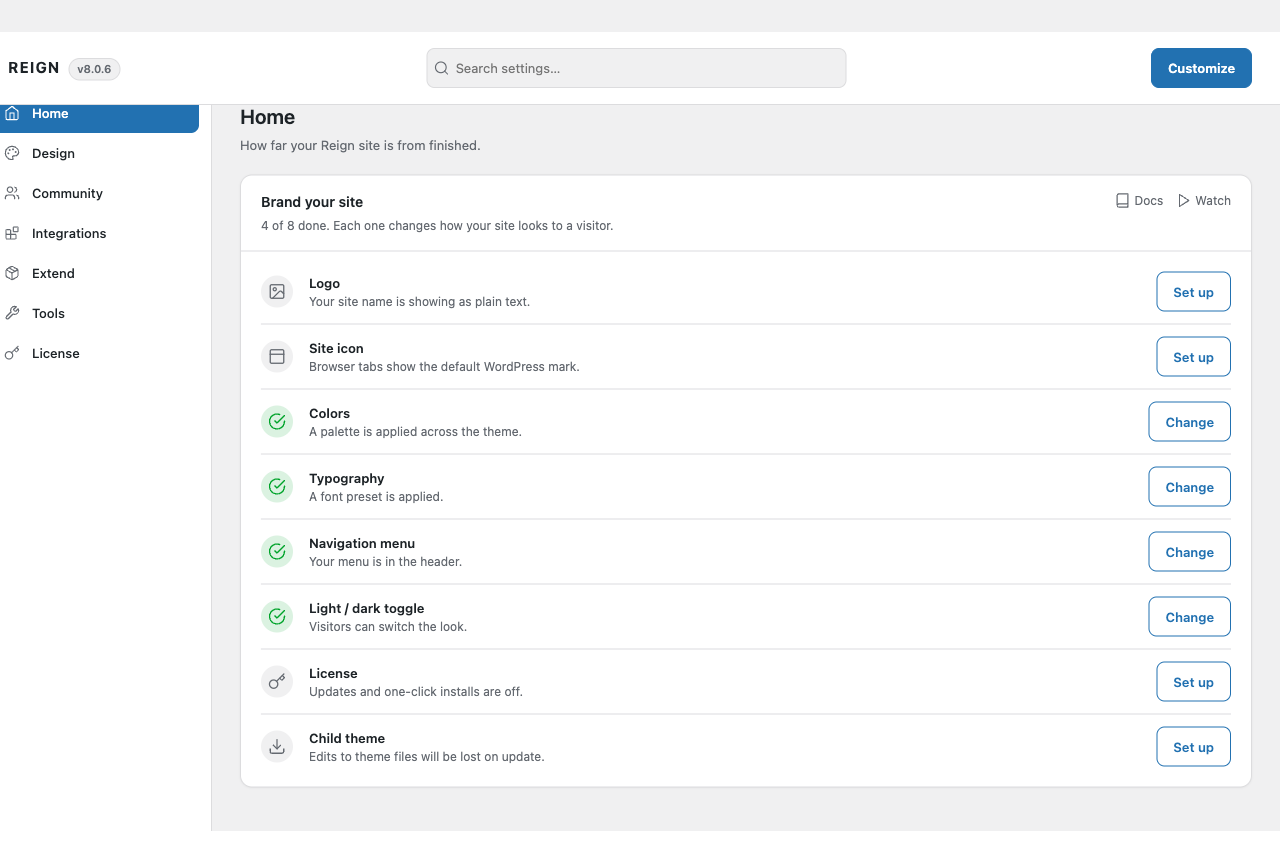Click the 'Colors' row title
The image size is (1280, 848).
(329, 413)
